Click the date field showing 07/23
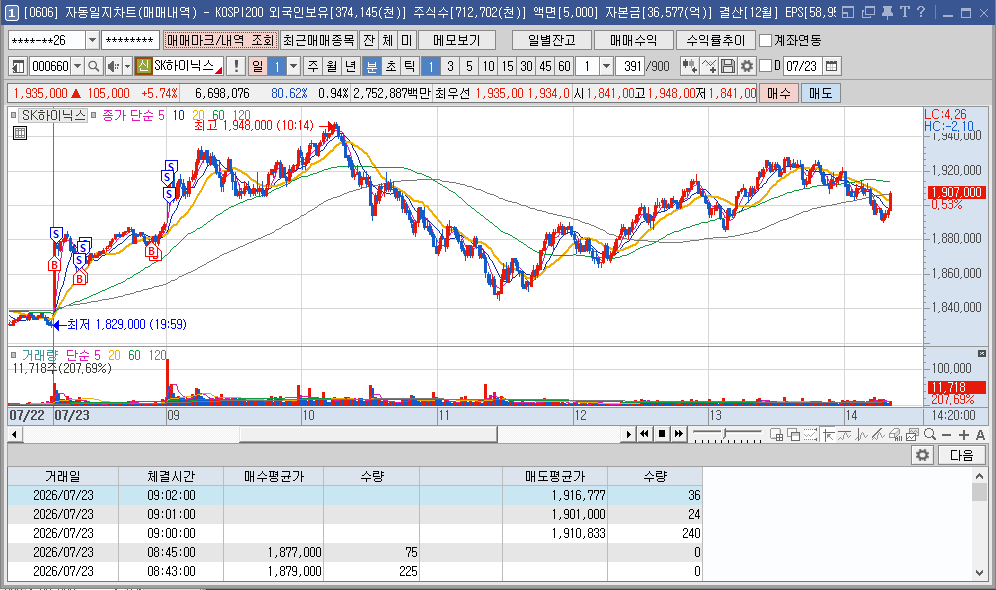 click(x=802, y=66)
